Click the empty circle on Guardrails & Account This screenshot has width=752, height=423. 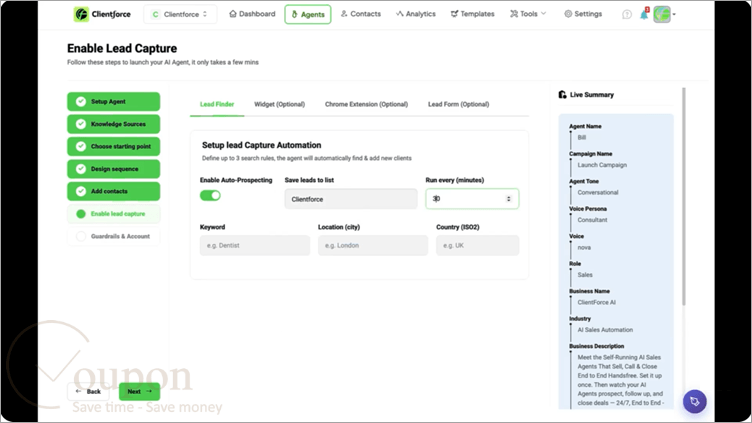click(81, 236)
